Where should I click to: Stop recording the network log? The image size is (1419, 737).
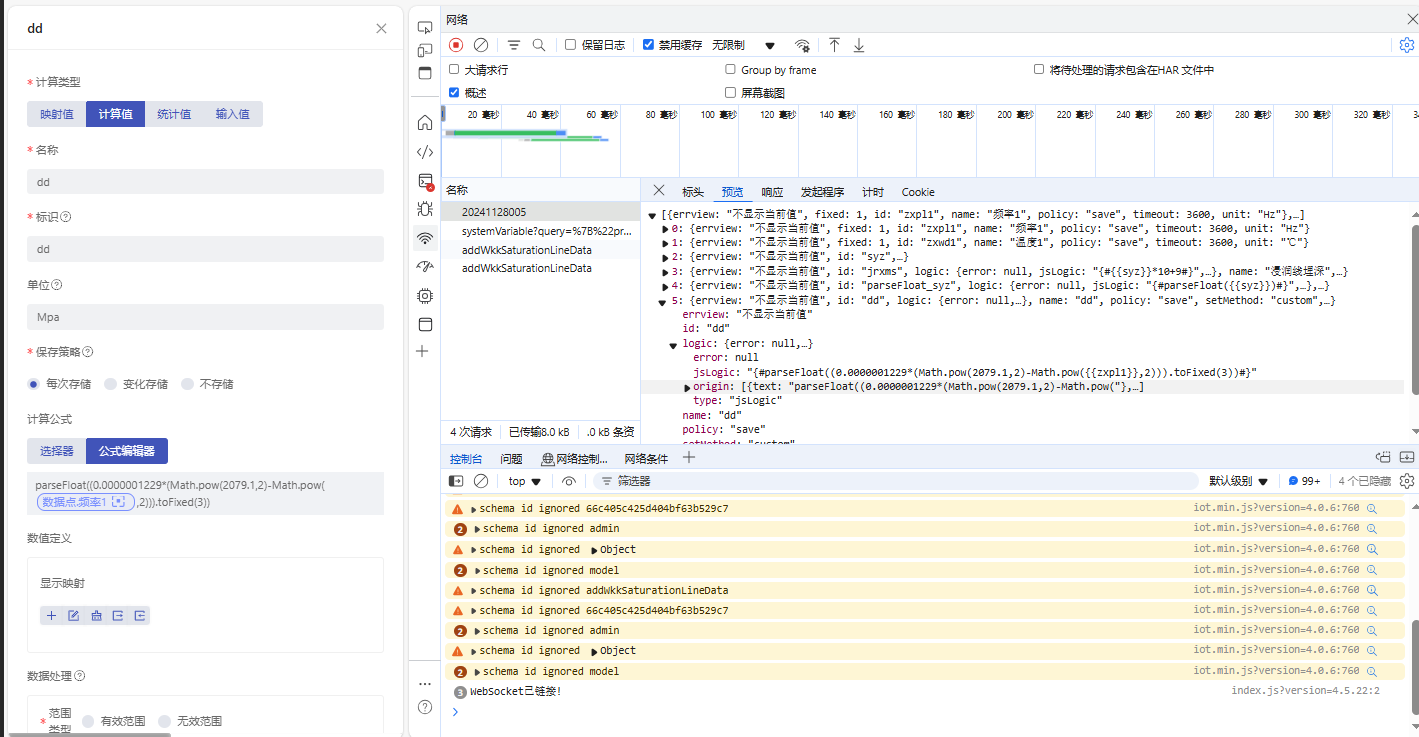pyautogui.click(x=456, y=45)
